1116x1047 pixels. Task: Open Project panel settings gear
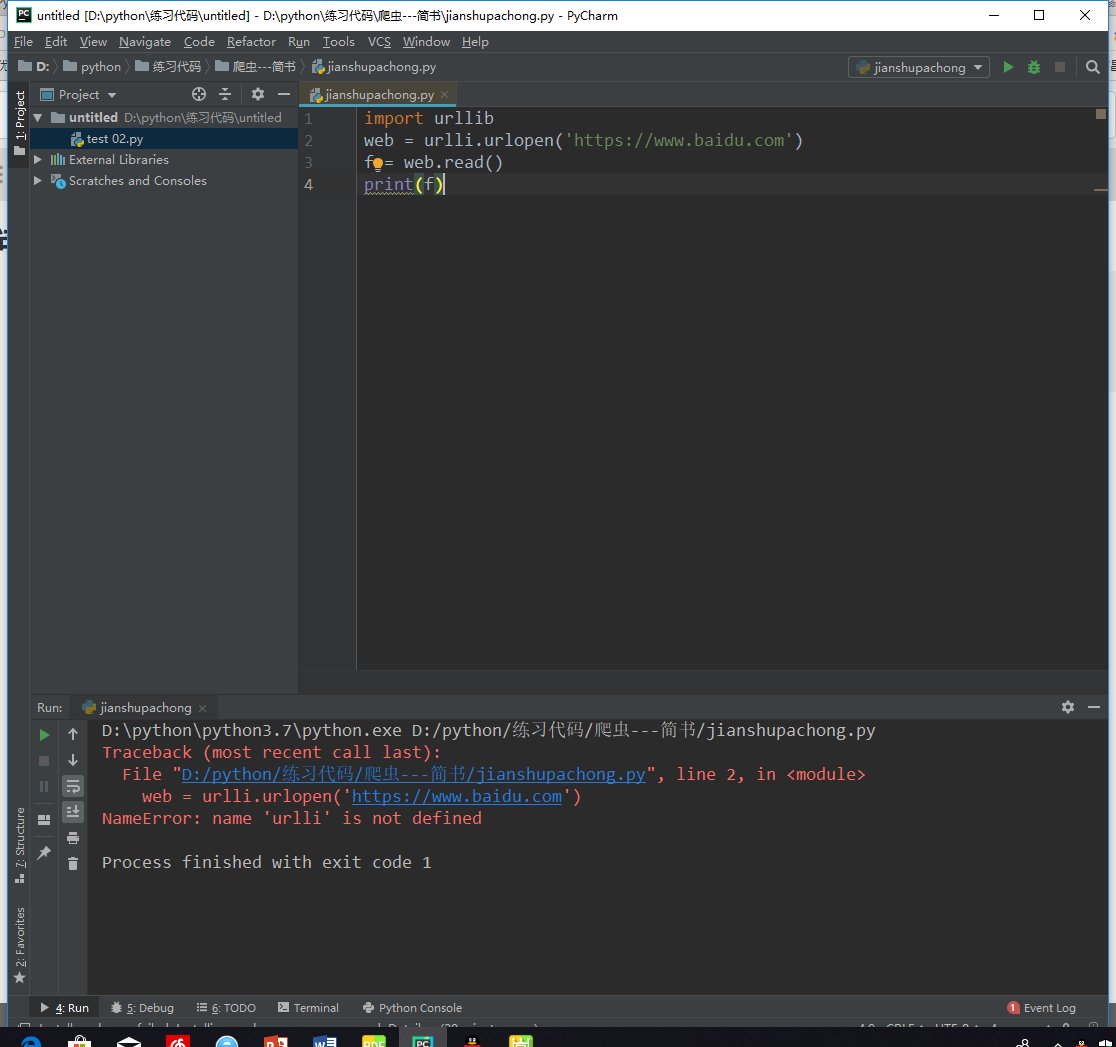coord(258,94)
